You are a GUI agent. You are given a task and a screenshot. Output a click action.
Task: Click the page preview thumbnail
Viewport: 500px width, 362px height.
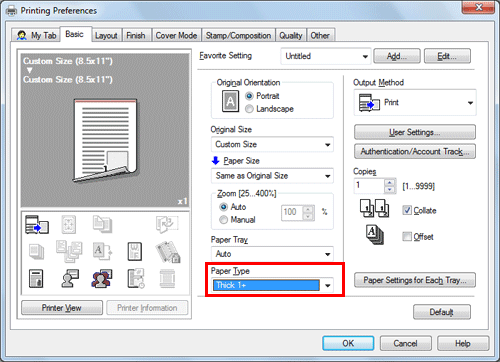(105, 141)
